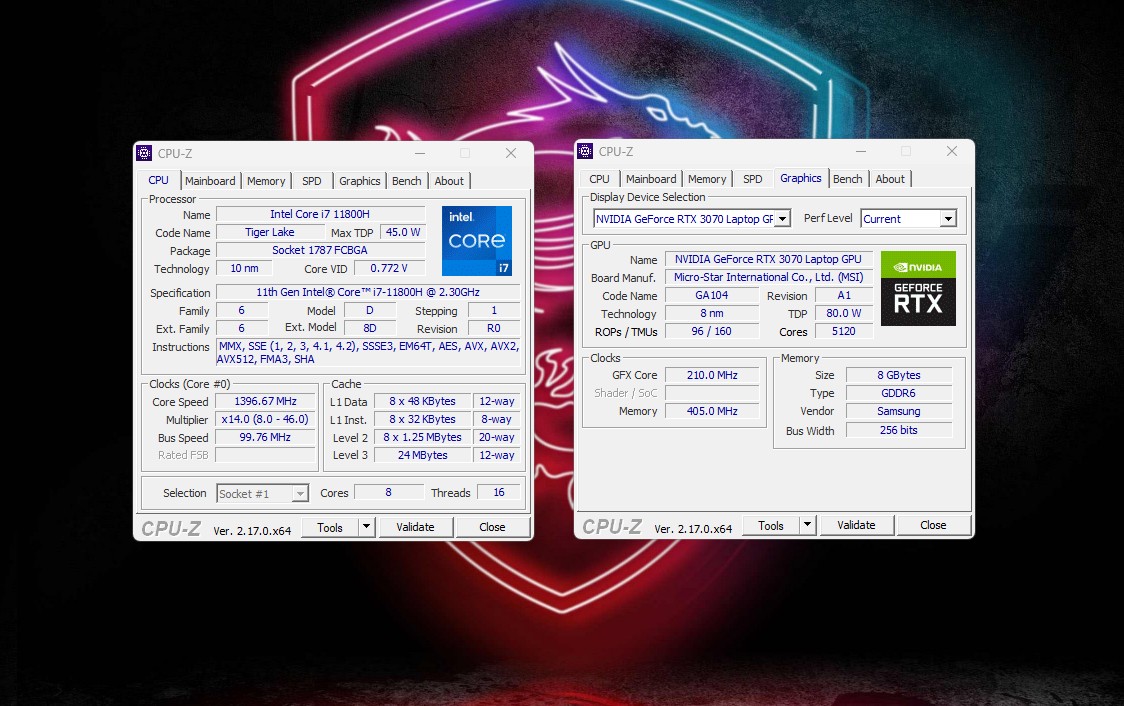Click the CPU-Z logo in left window footer
This screenshot has height=706, width=1124.
coord(172,527)
